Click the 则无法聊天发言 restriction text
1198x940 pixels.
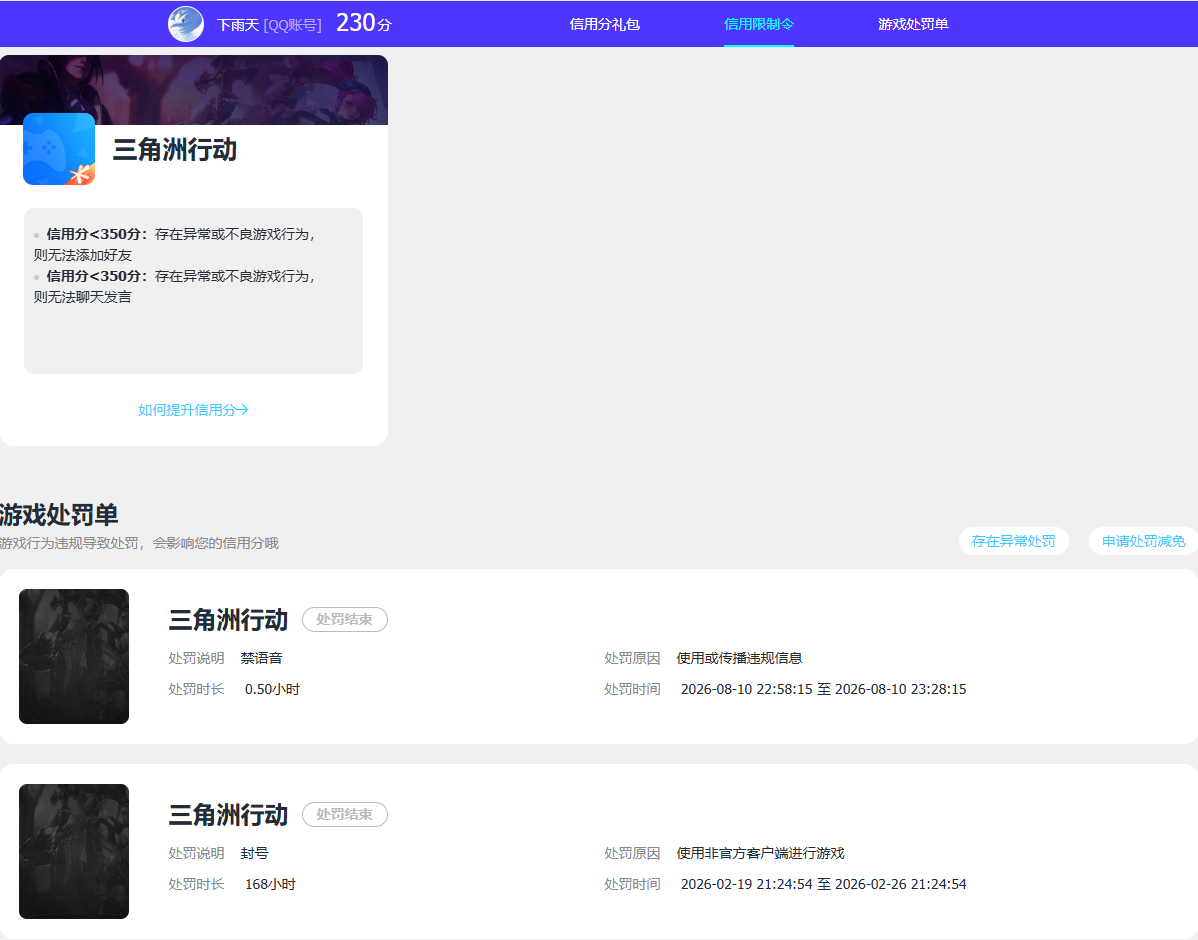pos(83,297)
